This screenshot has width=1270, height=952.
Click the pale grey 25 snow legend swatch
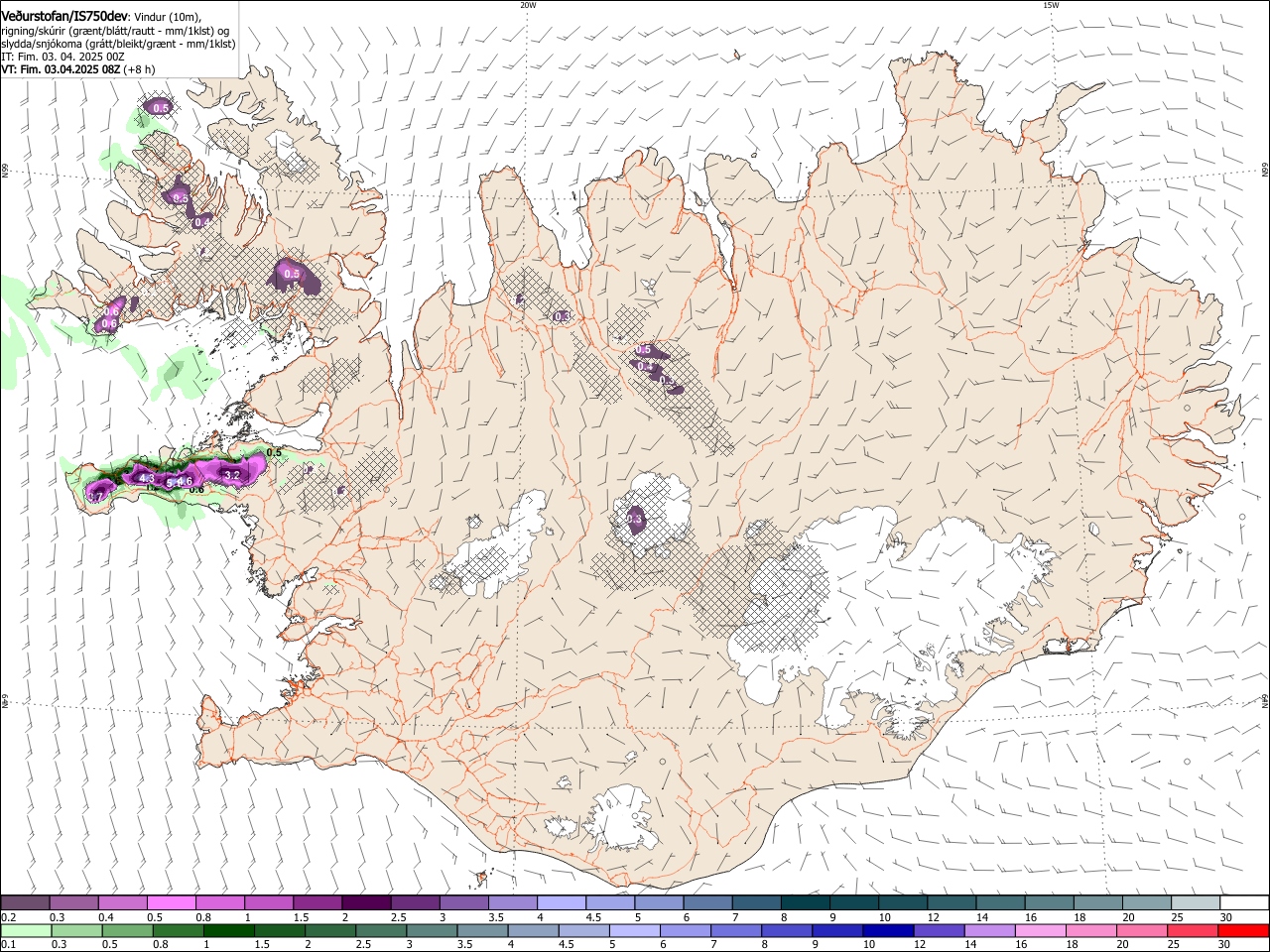(1196, 903)
